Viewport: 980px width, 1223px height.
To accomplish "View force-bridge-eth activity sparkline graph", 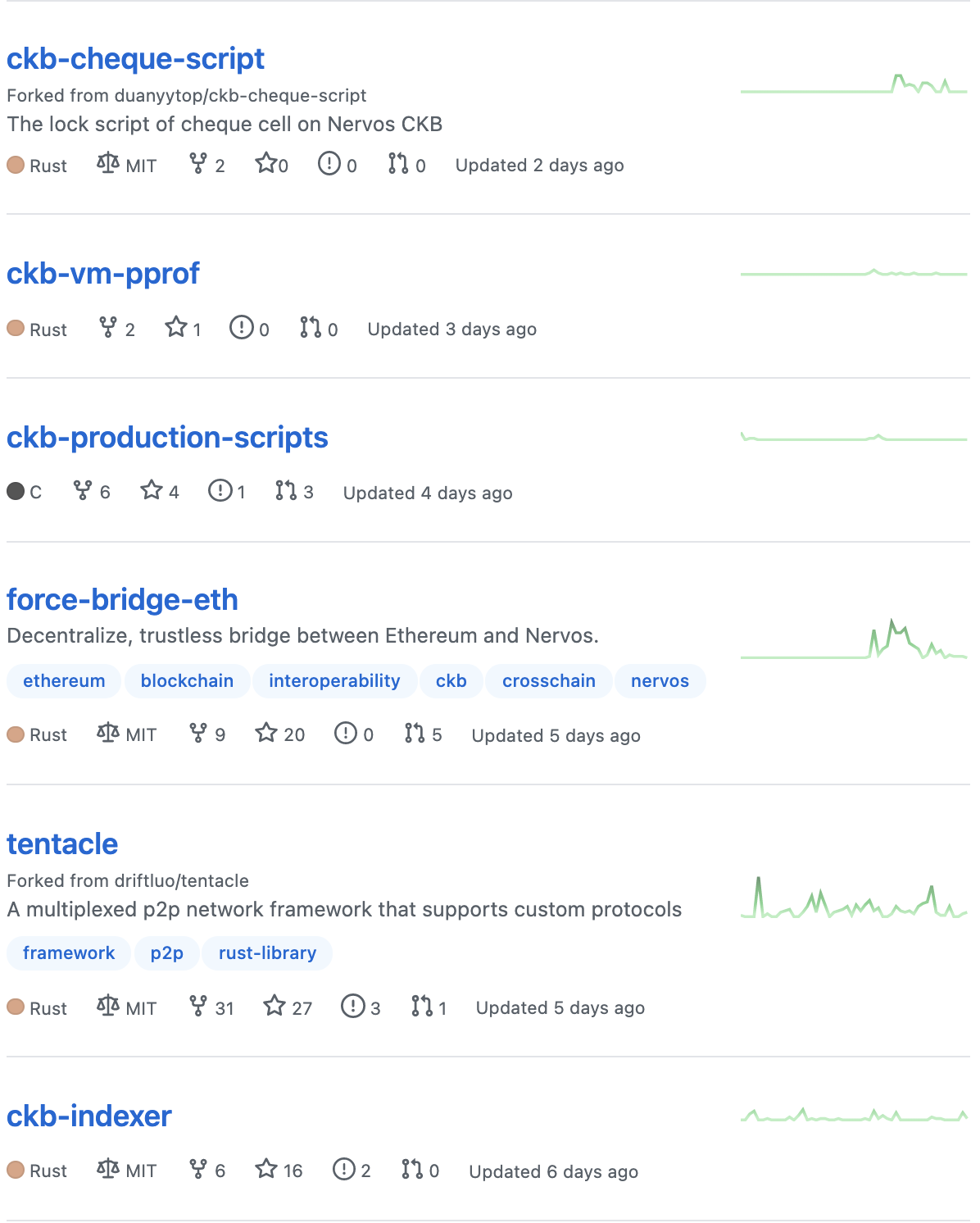I will tap(854, 639).
